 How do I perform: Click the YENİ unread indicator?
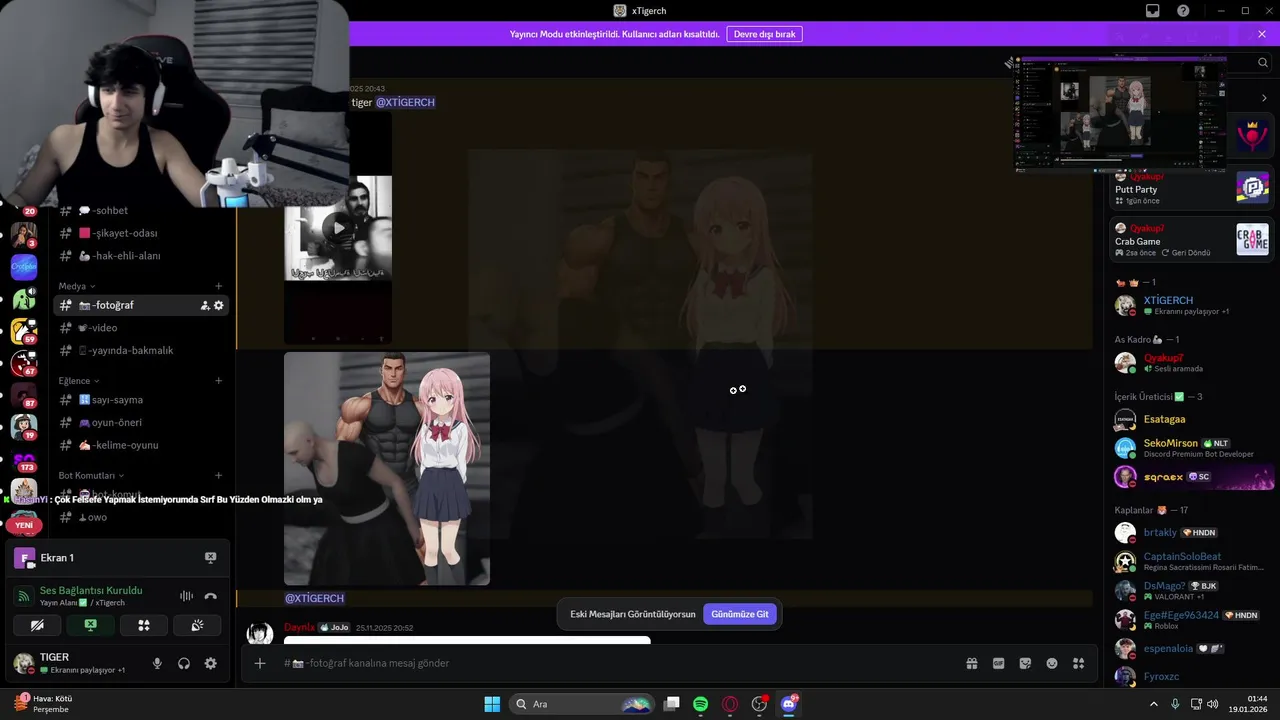pyautogui.click(x=24, y=525)
